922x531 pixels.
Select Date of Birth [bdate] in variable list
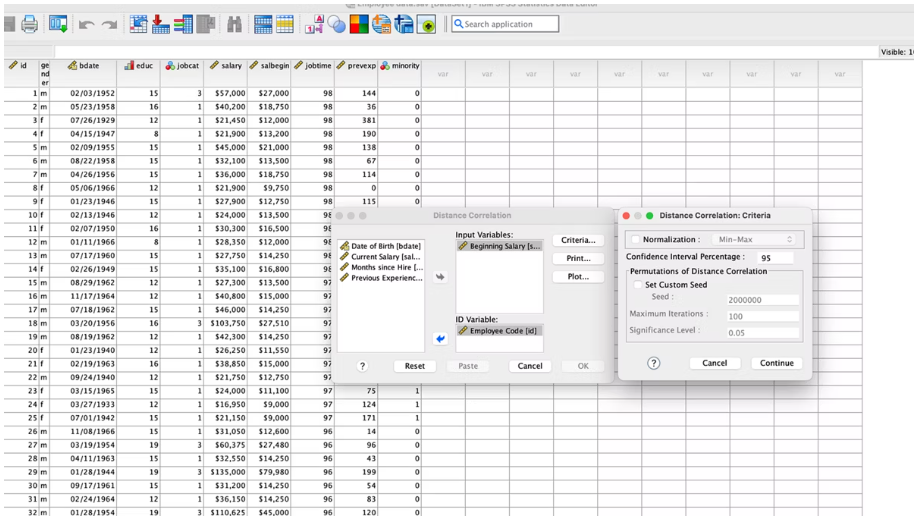click(x=381, y=246)
